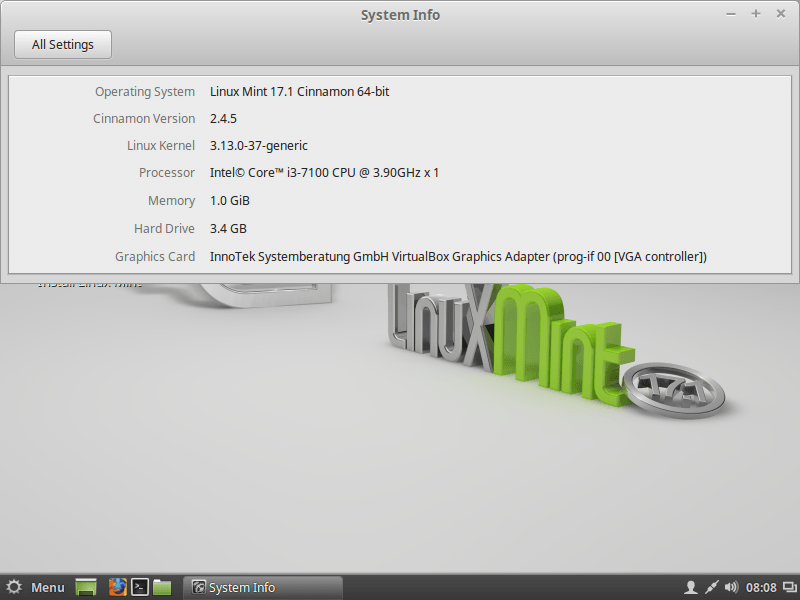
Task: Select kernel value 3.13.0-37-generic
Action: pos(259,146)
